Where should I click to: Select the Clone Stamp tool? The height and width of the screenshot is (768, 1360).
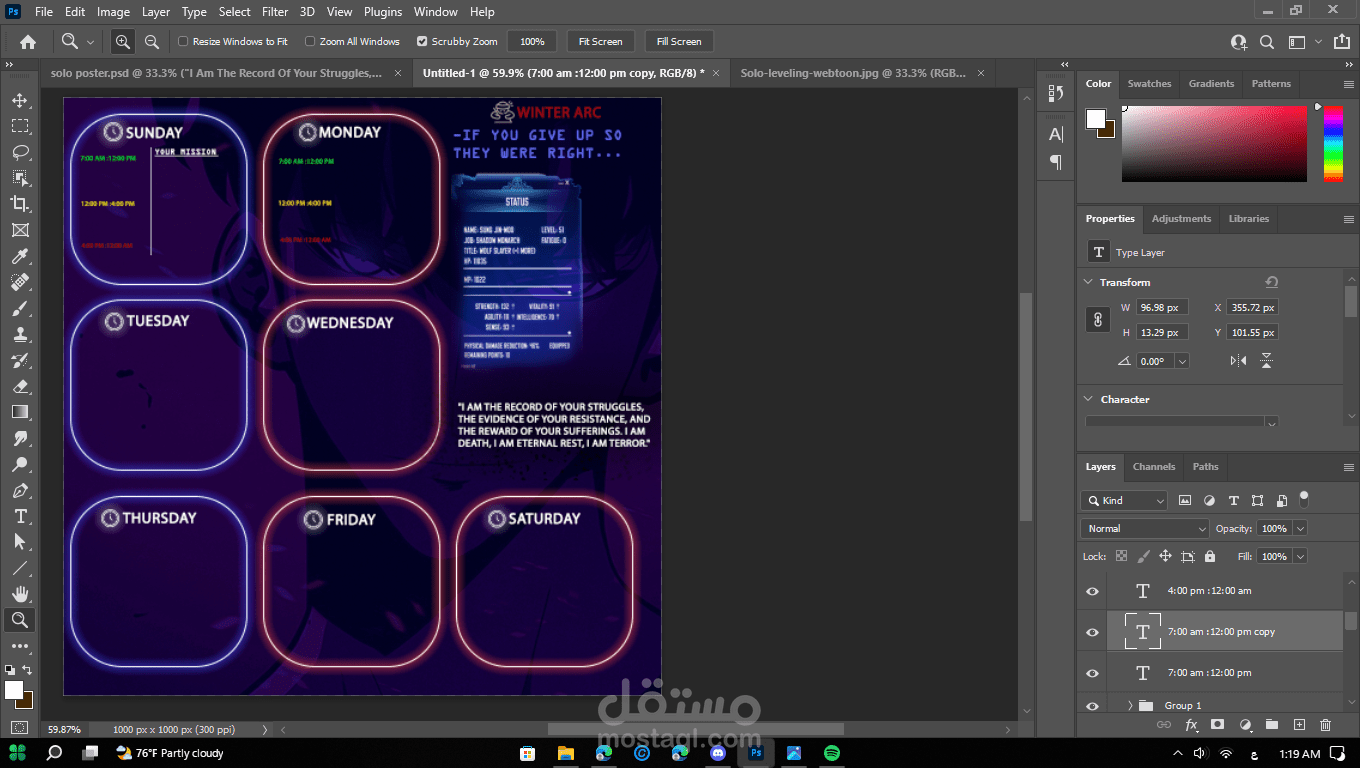coord(20,334)
